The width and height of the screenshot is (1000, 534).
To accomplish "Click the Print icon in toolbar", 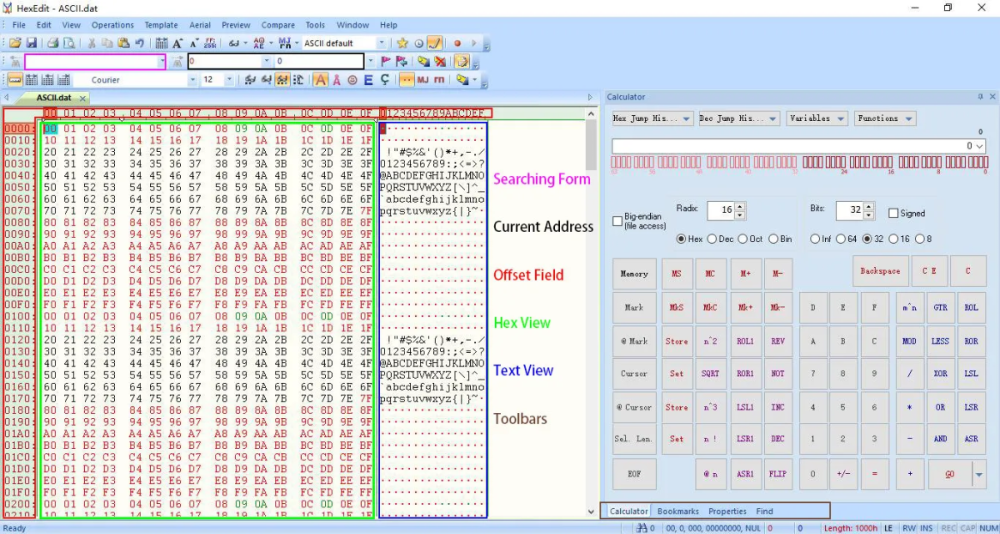I will [53, 43].
